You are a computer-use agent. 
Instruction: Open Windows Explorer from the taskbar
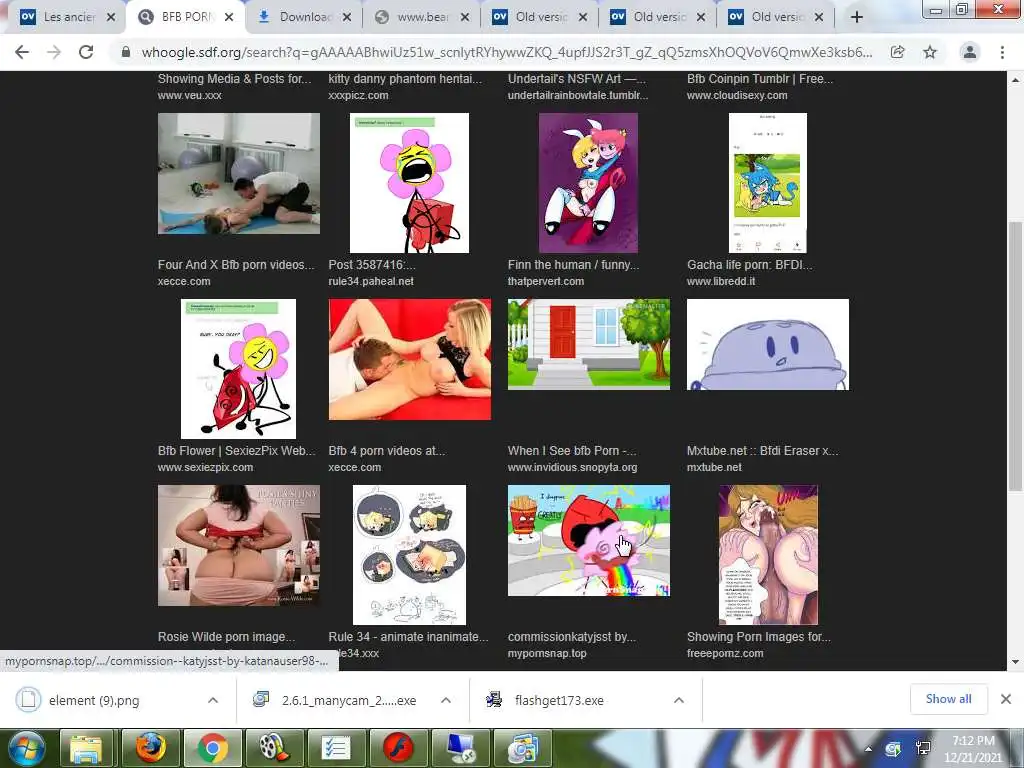[86, 748]
